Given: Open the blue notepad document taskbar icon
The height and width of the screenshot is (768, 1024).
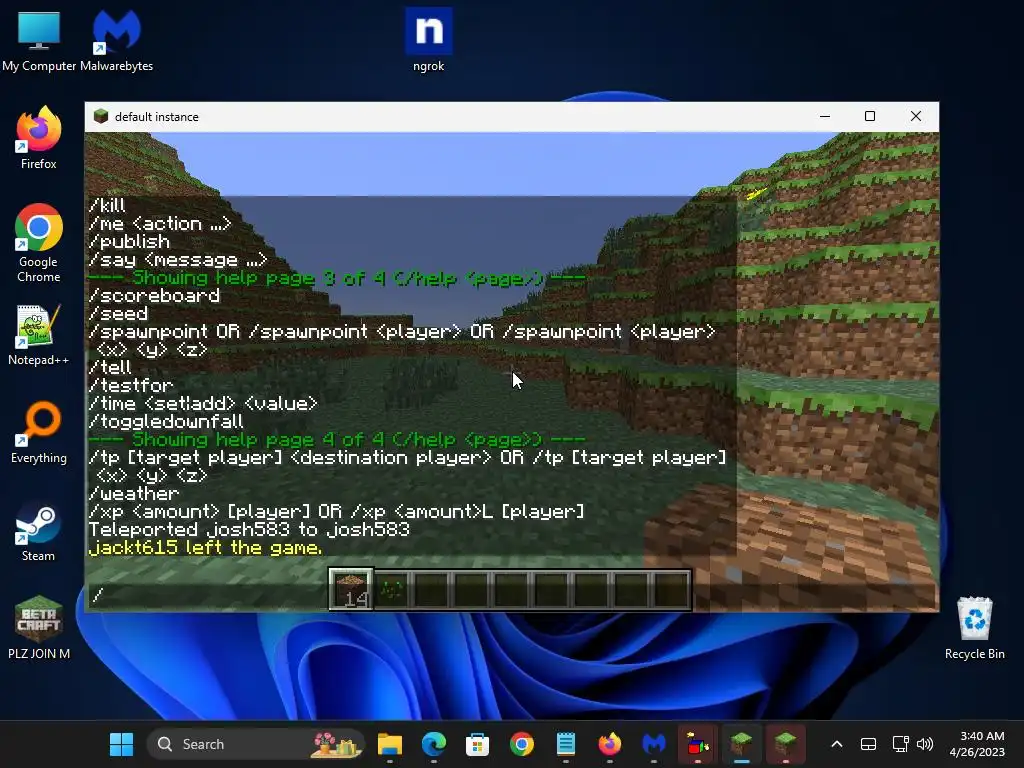Looking at the screenshot, I should (566, 744).
